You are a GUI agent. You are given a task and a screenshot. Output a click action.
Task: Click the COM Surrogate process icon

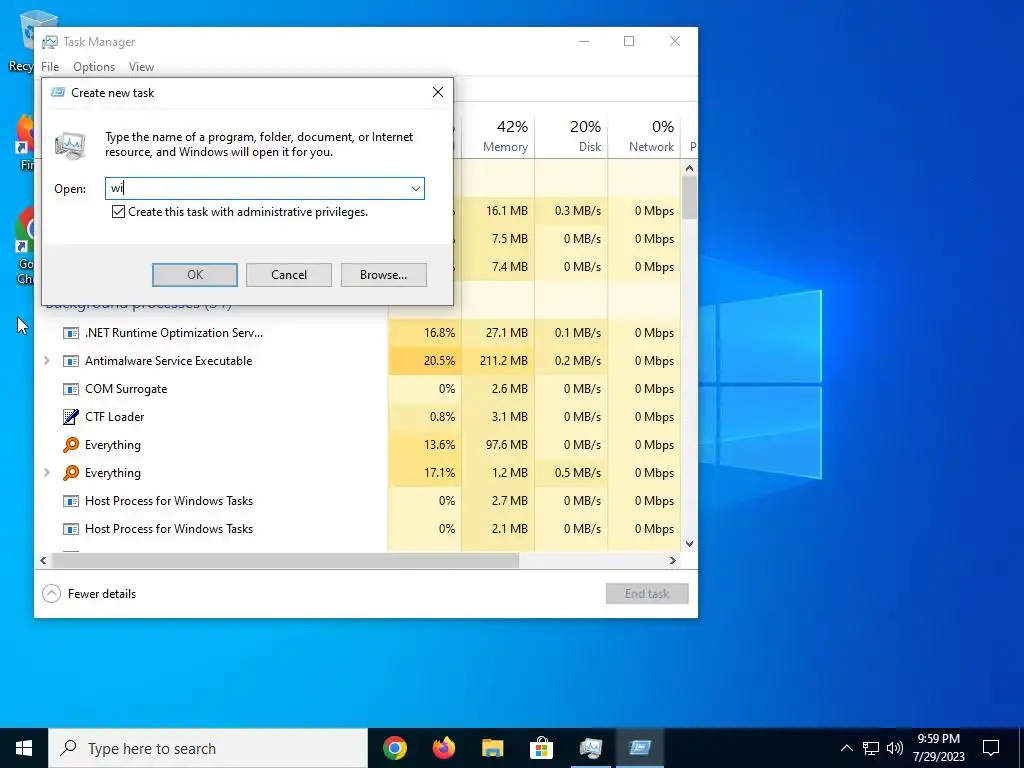(71, 389)
